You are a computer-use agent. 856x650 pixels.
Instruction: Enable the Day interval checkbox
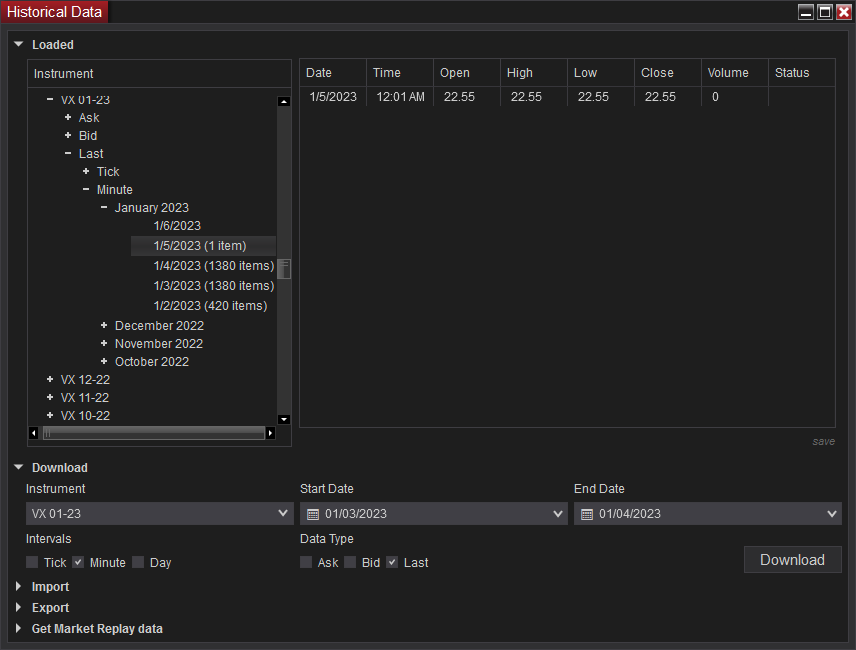click(x=138, y=562)
